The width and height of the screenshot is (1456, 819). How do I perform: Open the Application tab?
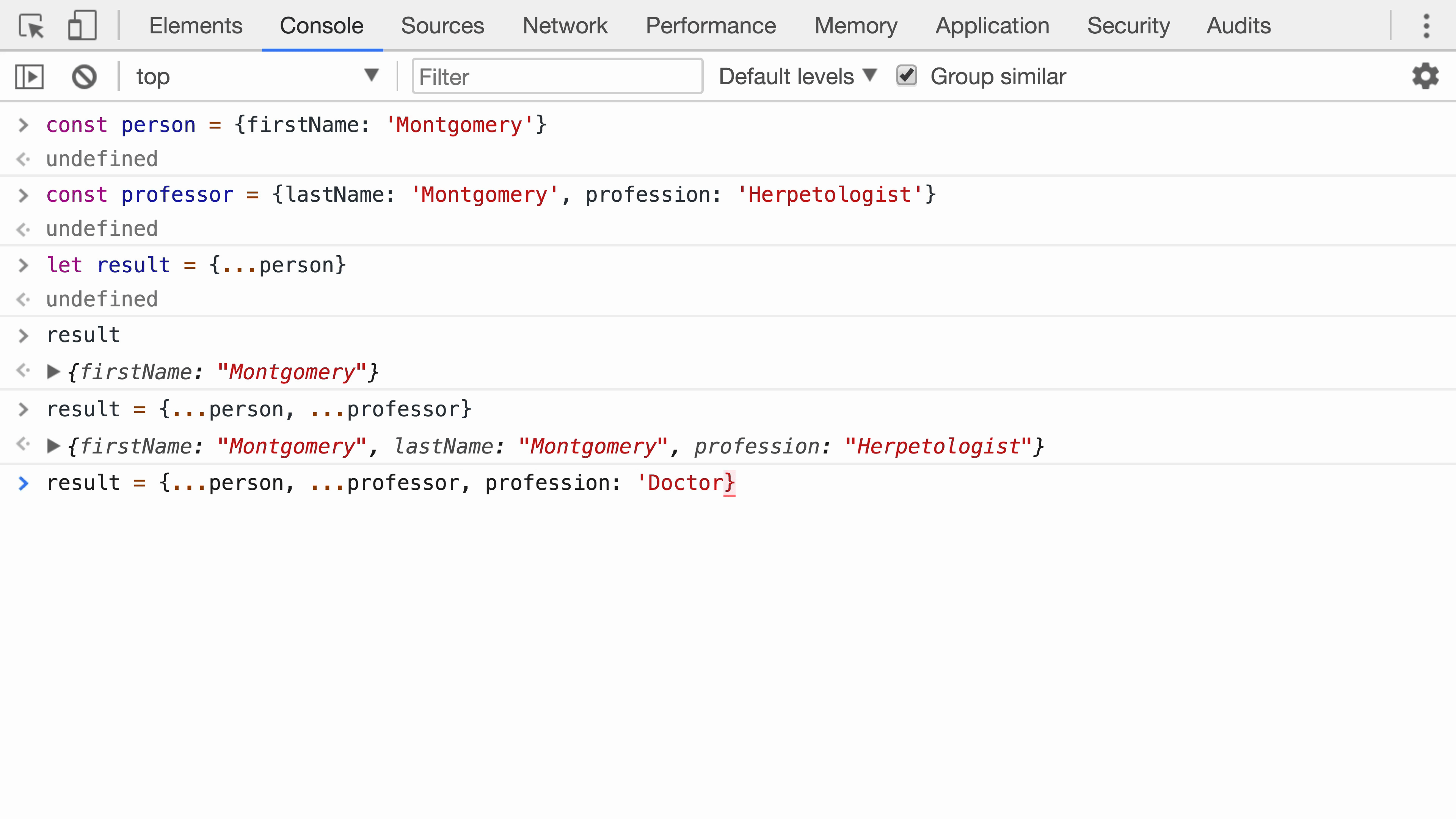[x=992, y=26]
